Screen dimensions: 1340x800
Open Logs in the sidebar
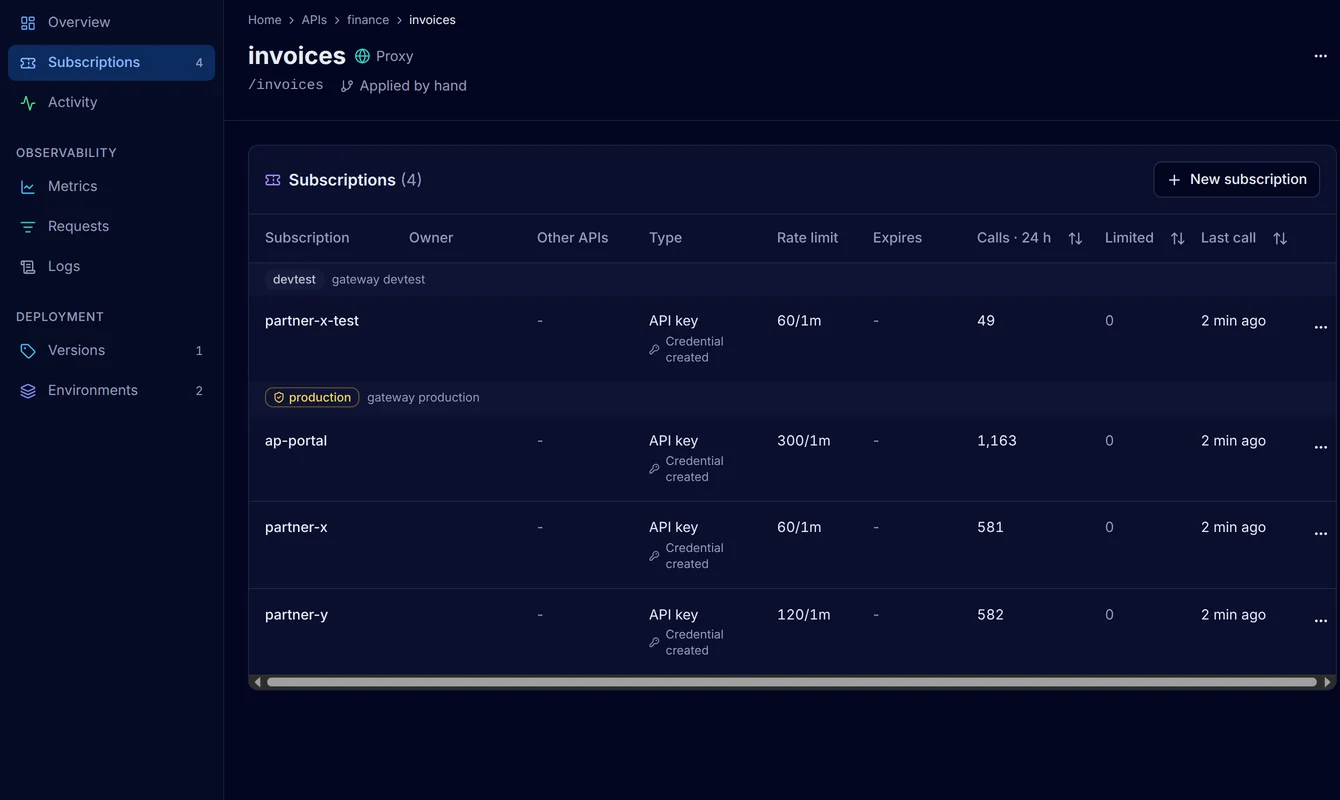point(111,266)
